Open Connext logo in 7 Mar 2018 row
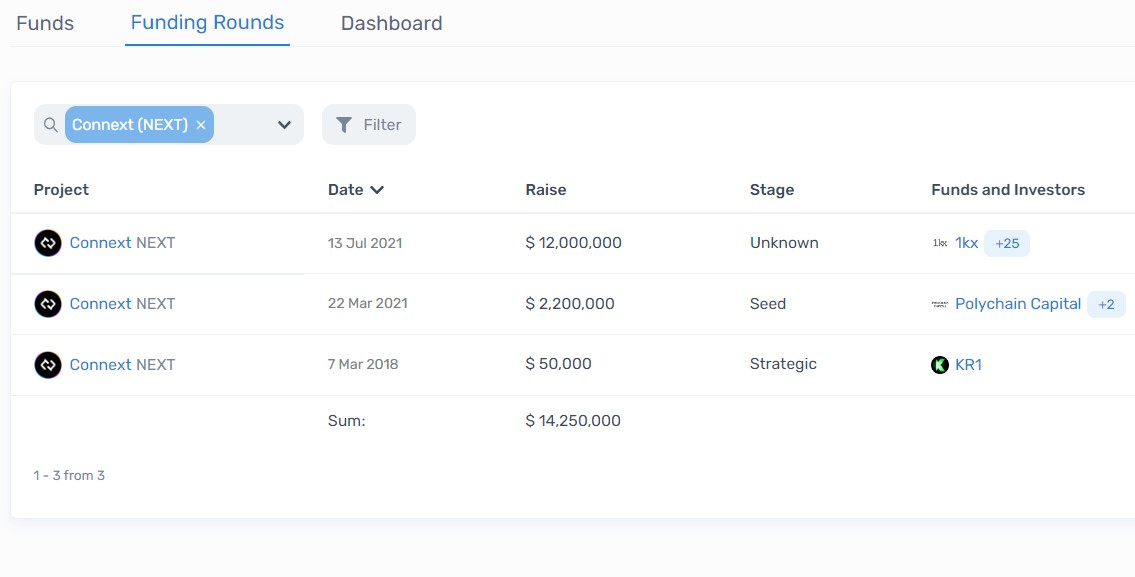 48,365
